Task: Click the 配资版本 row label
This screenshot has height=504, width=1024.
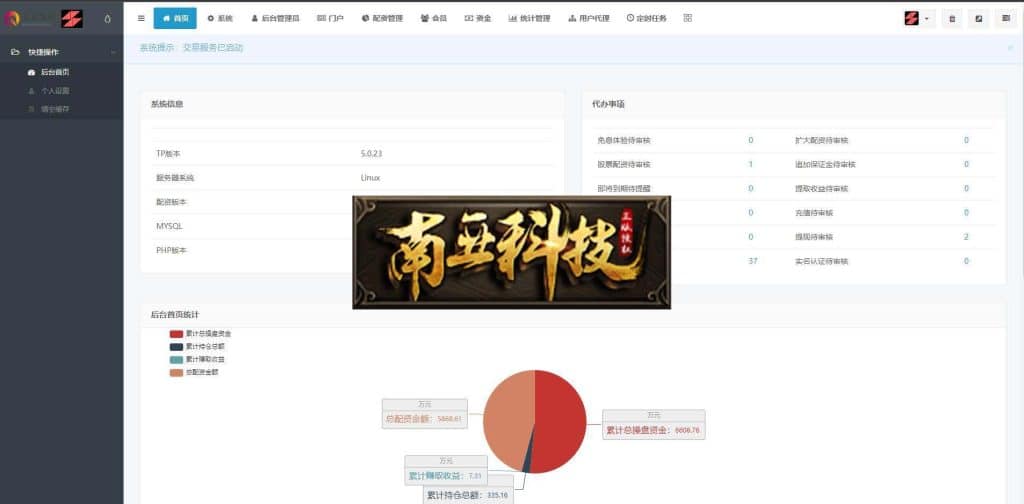Action: pos(171,202)
